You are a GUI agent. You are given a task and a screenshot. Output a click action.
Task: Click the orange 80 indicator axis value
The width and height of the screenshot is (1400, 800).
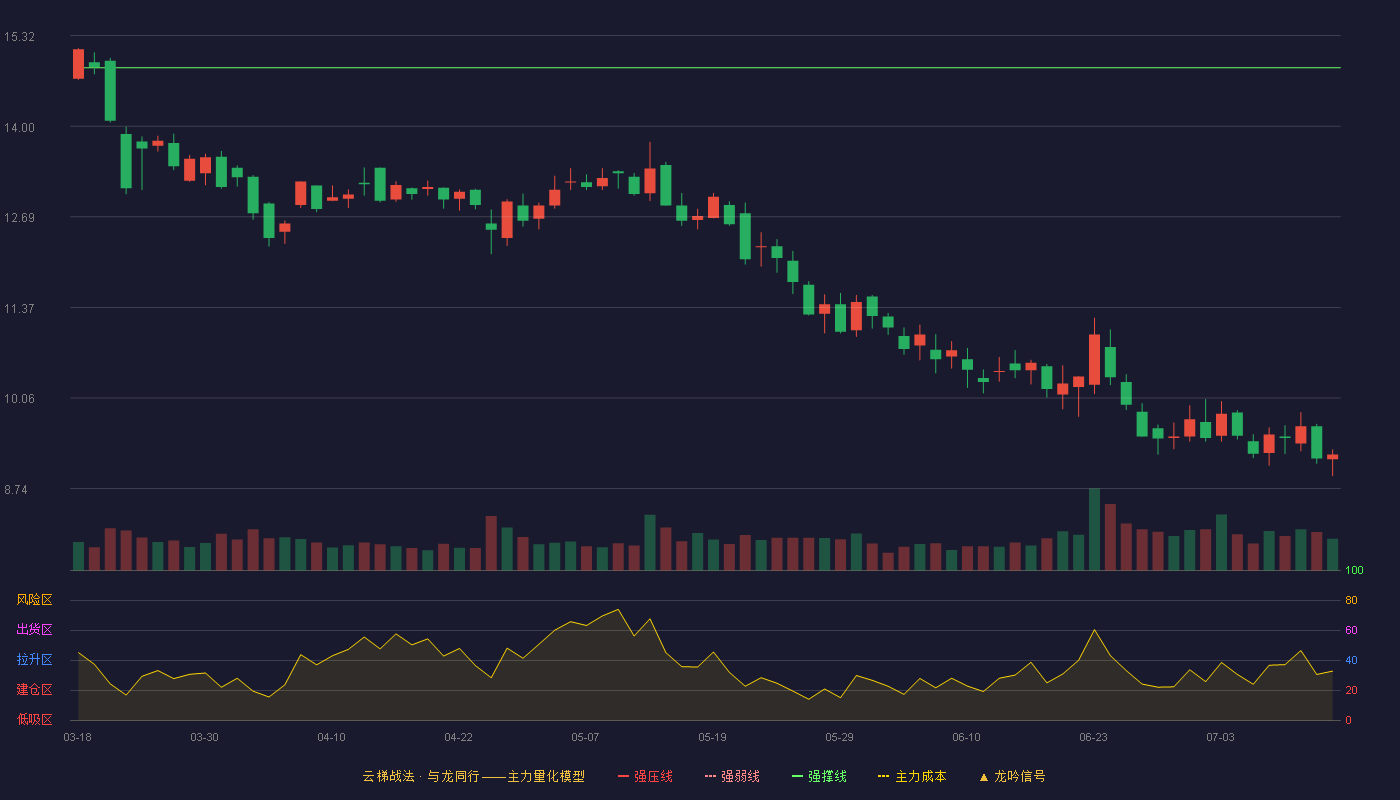(1351, 601)
